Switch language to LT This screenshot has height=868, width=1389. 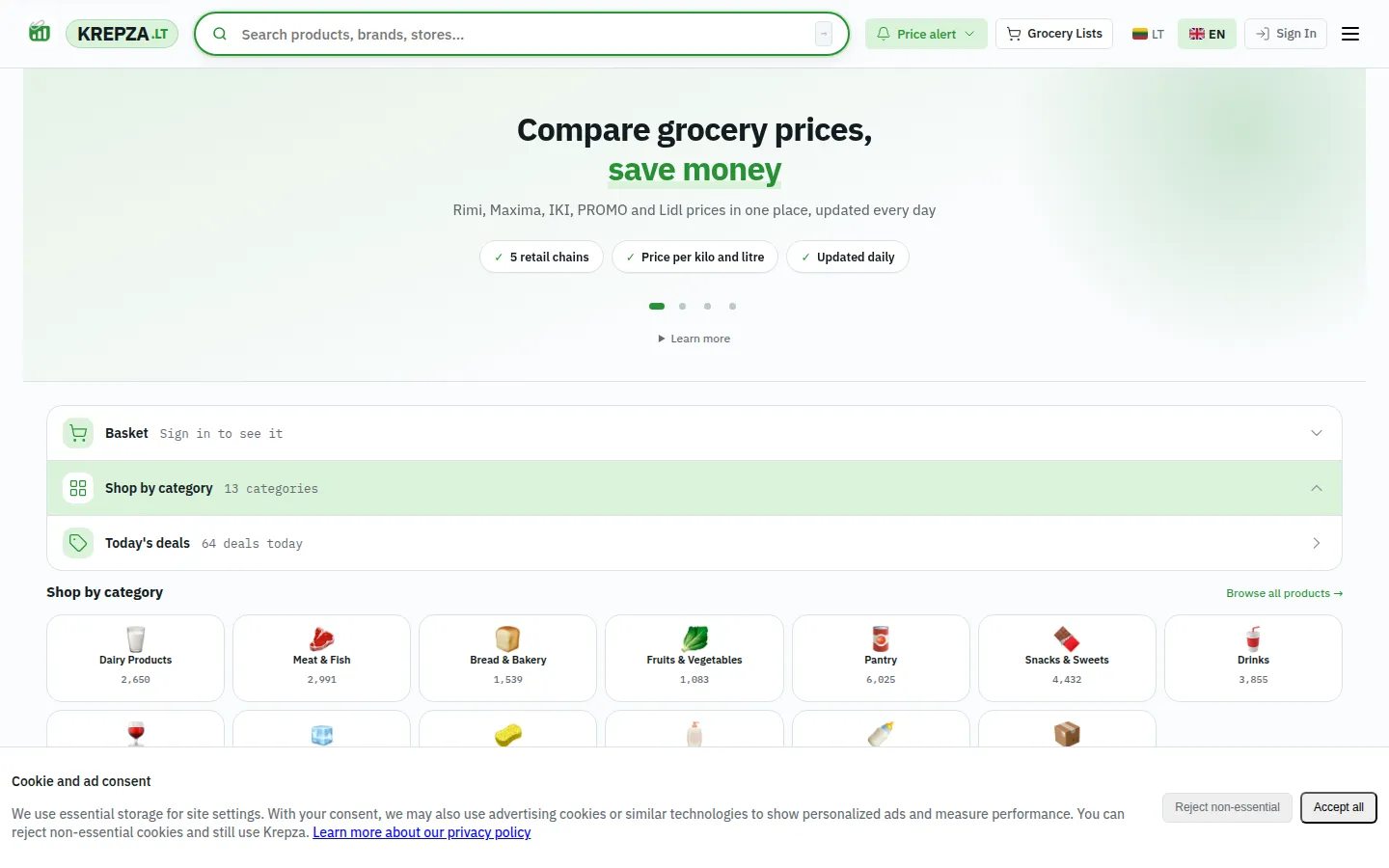1148,34
